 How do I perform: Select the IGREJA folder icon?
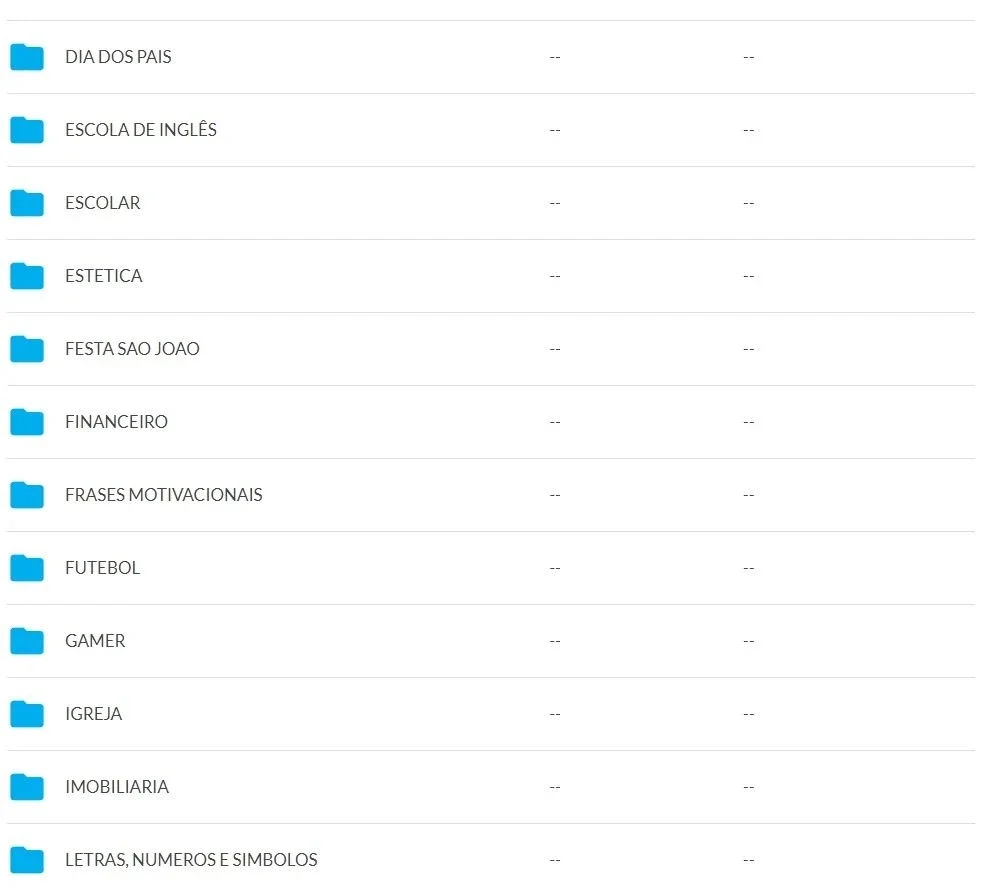point(27,714)
